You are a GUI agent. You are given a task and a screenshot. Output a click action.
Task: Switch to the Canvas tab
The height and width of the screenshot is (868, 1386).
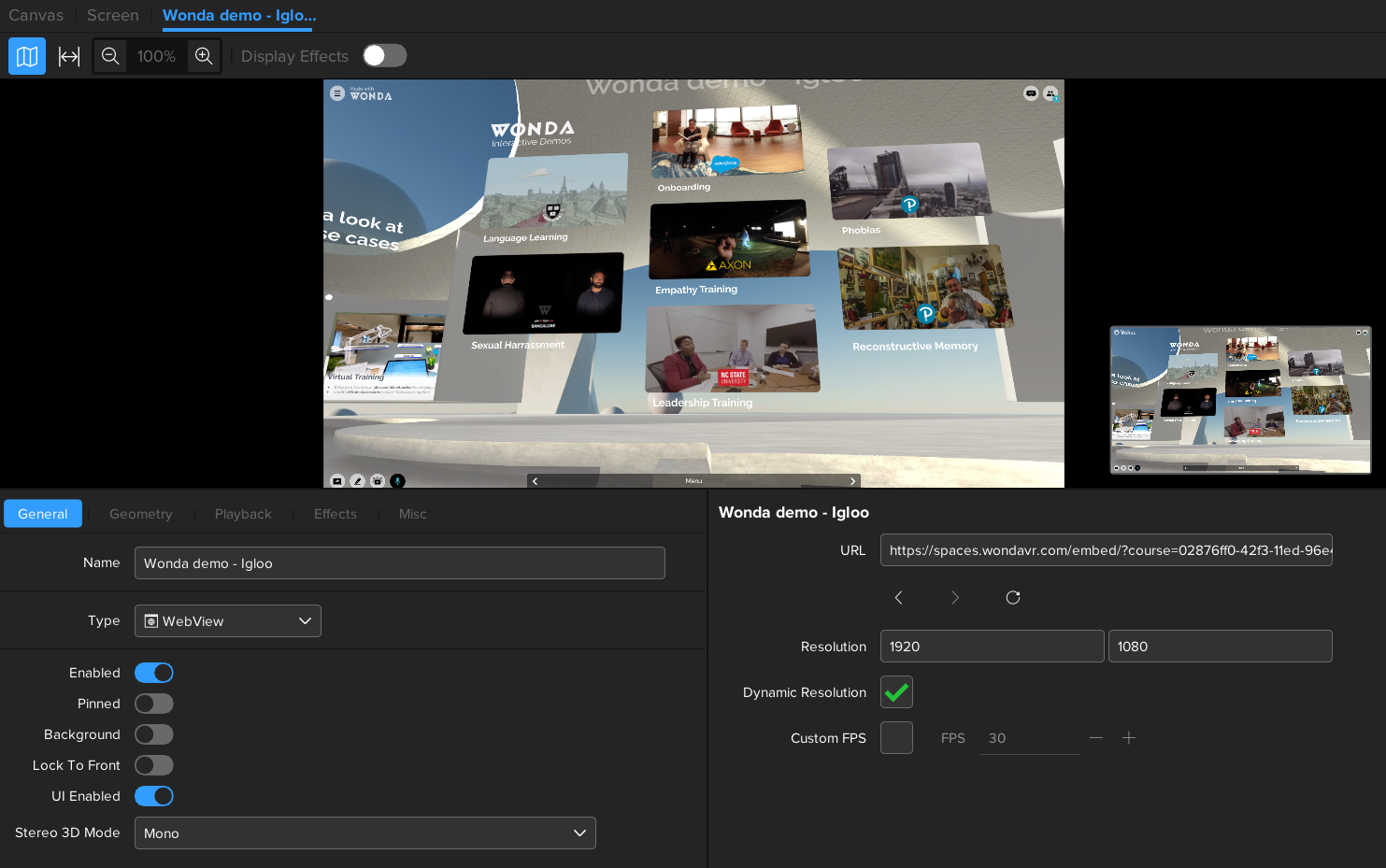36,15
